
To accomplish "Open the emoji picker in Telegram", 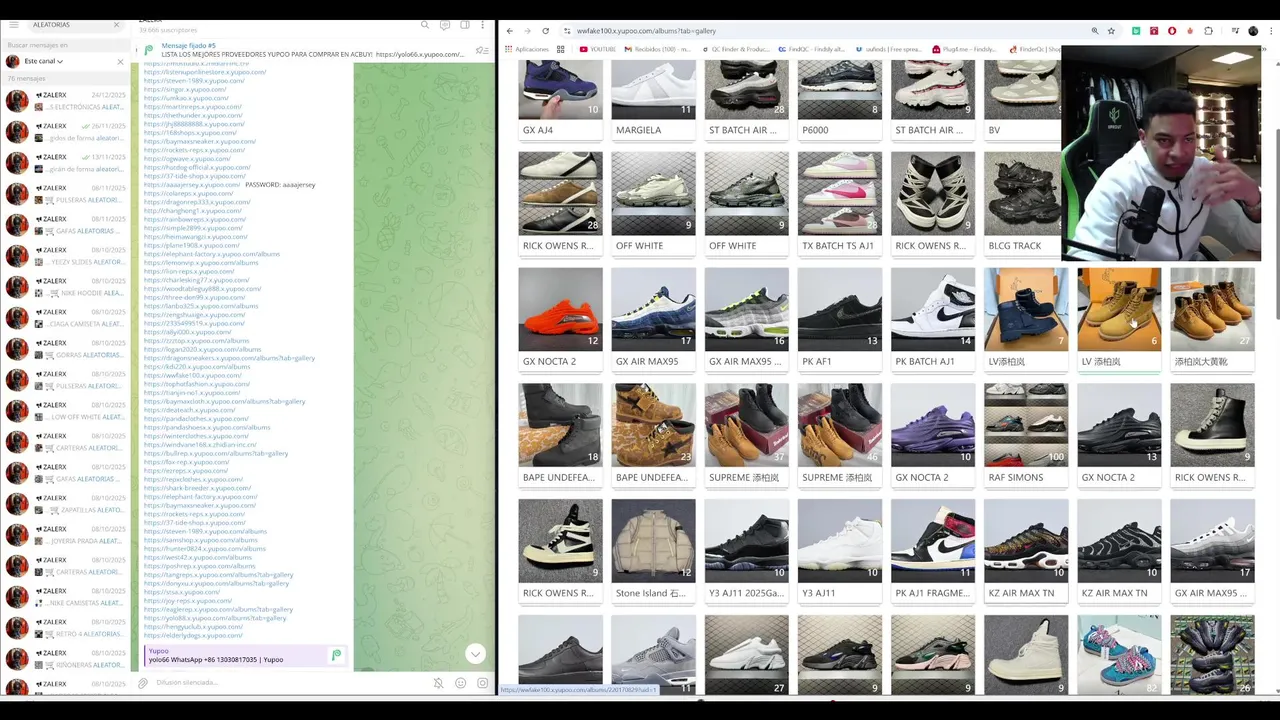I will tap(461, 683).
